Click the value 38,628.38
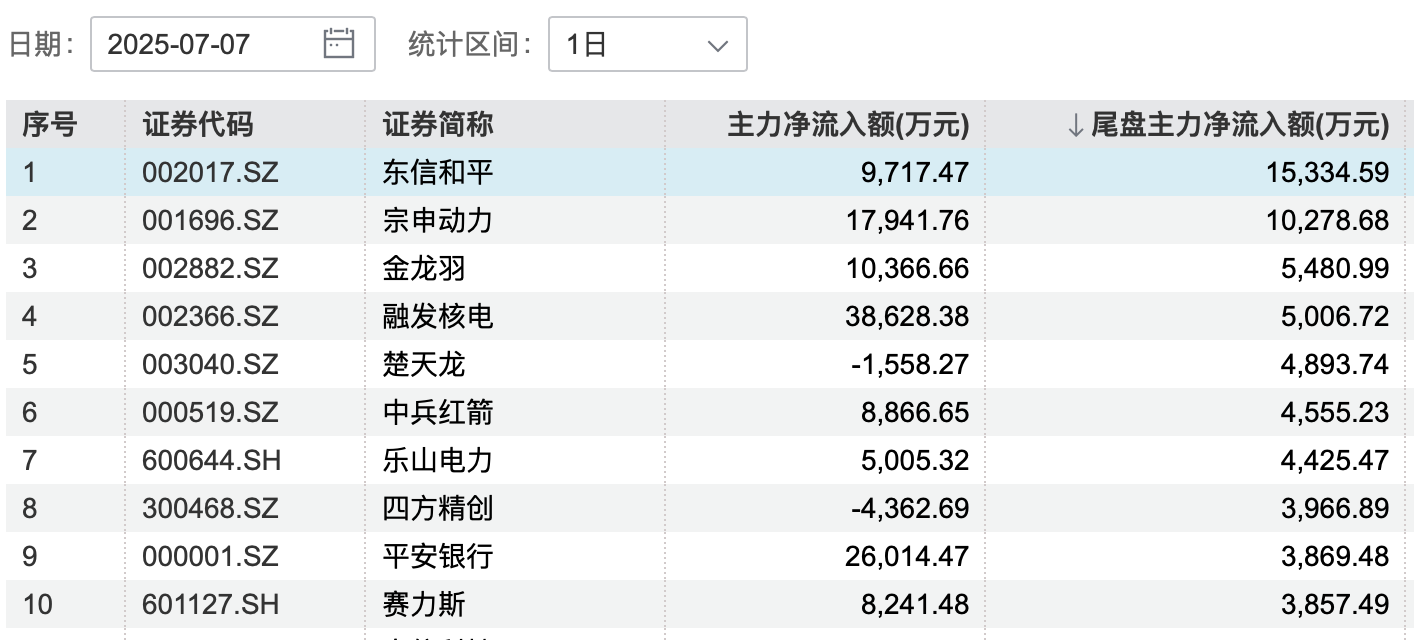 (x=907, y=317)
